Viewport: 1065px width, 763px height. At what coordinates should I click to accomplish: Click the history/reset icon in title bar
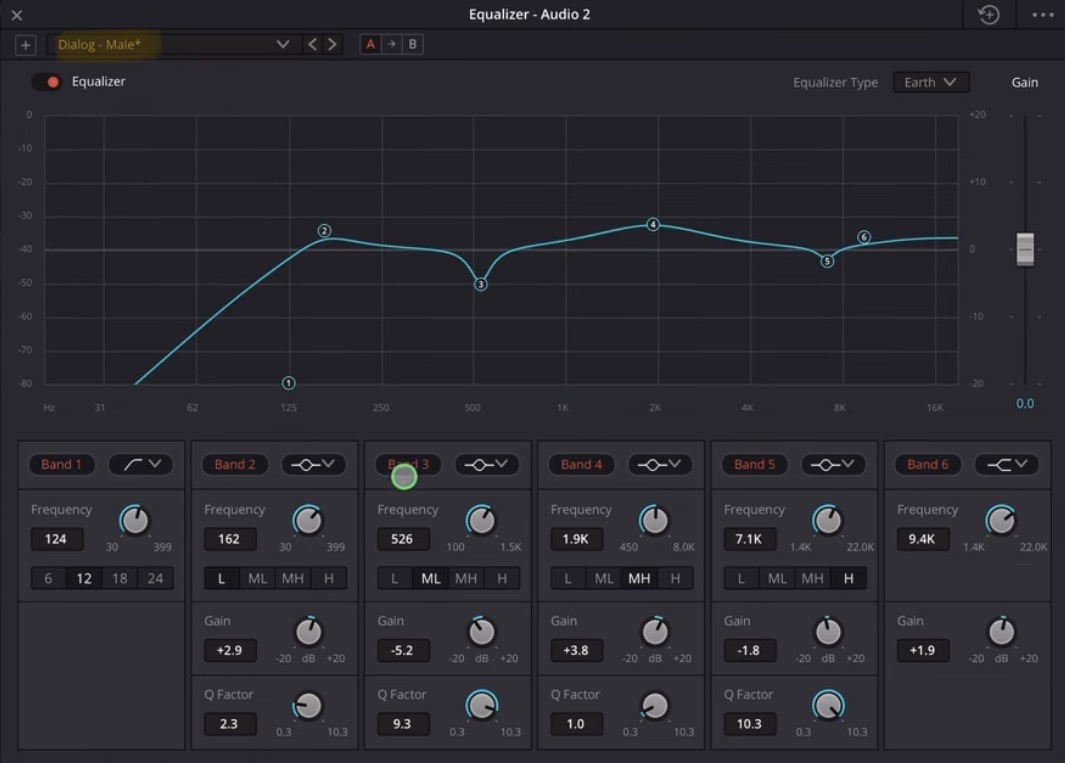[x=988, y=14]
